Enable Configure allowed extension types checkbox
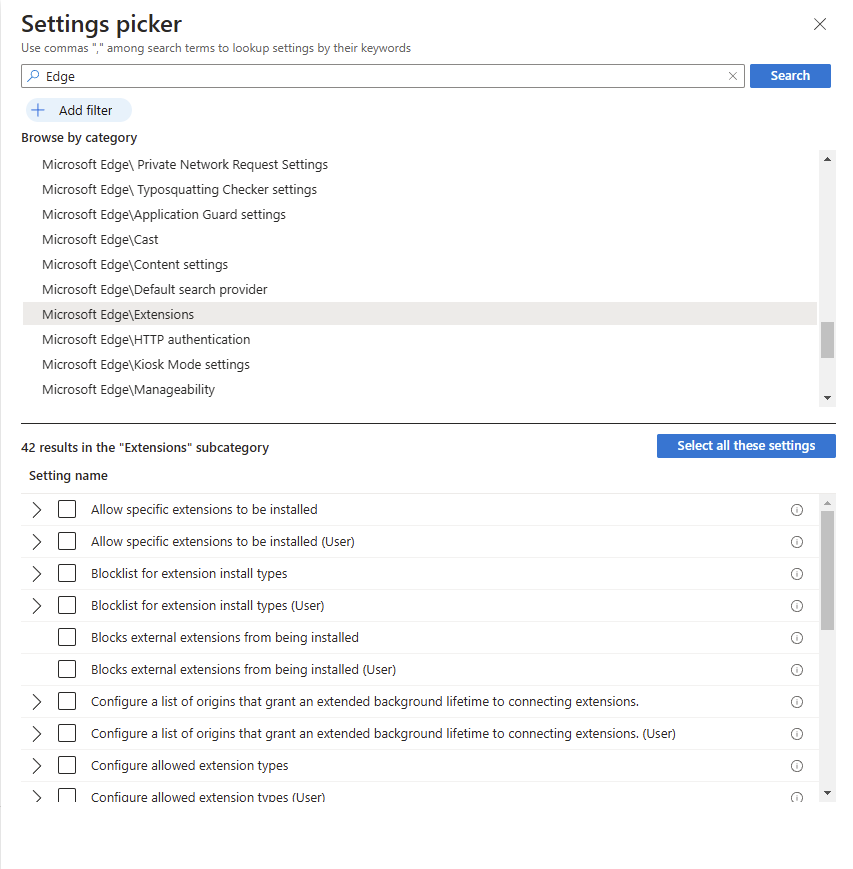 tap(67, 765)
